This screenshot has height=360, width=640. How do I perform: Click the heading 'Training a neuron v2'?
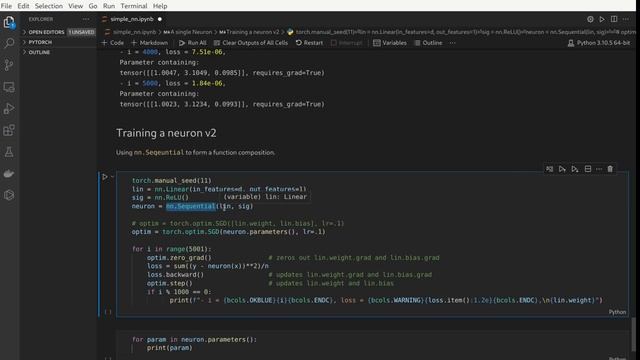(x=166, y=133)
